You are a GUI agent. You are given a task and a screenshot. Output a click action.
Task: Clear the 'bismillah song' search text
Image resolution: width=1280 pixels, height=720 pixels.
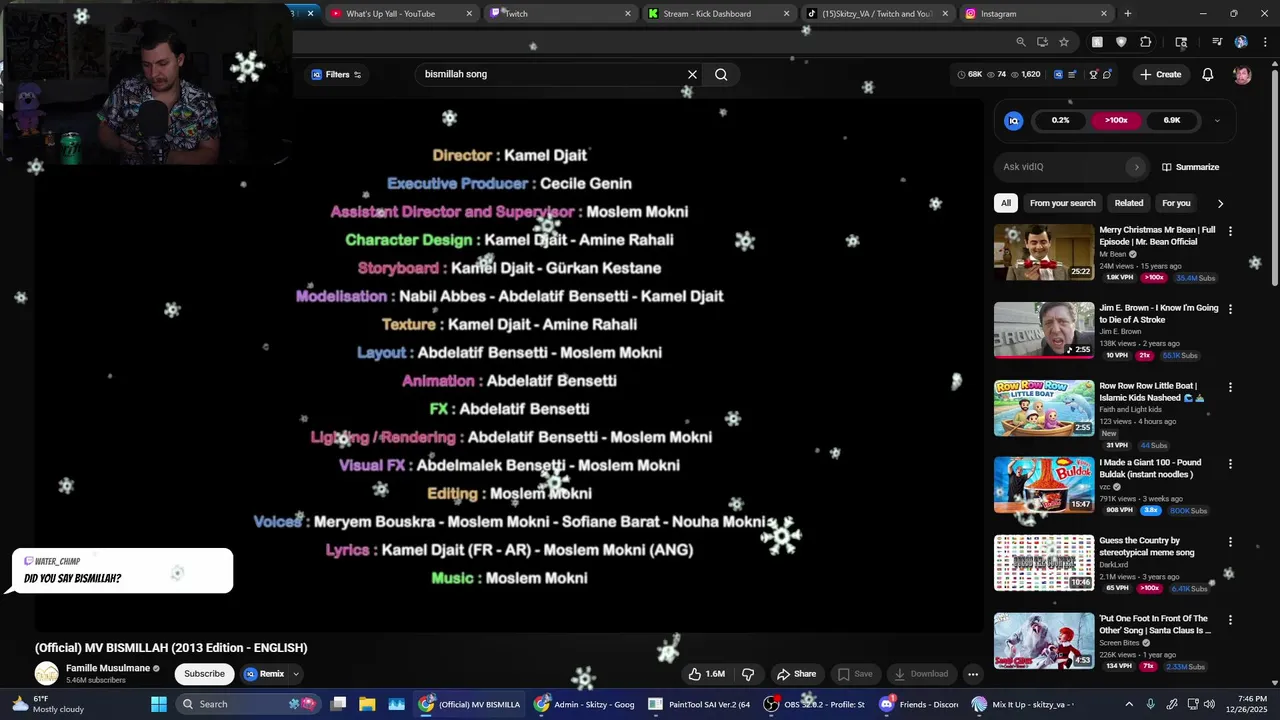click(692, 75)
